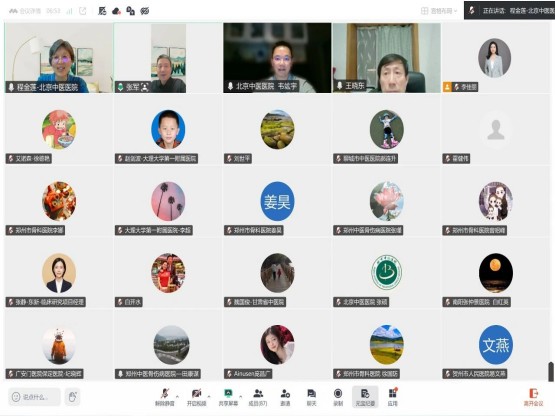
Task: Select the 姜昊 participant tile
Action: click(x=277, y=201)
